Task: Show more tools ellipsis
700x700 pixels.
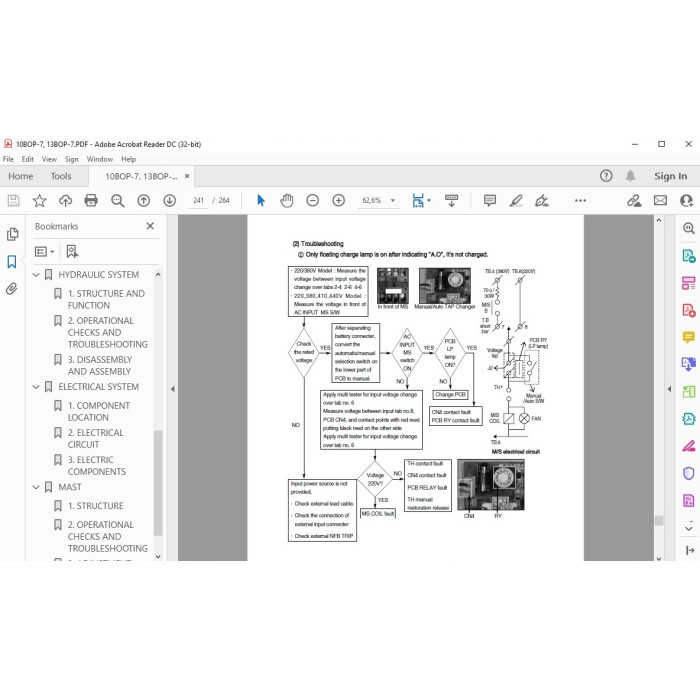Action: (580, 200)
